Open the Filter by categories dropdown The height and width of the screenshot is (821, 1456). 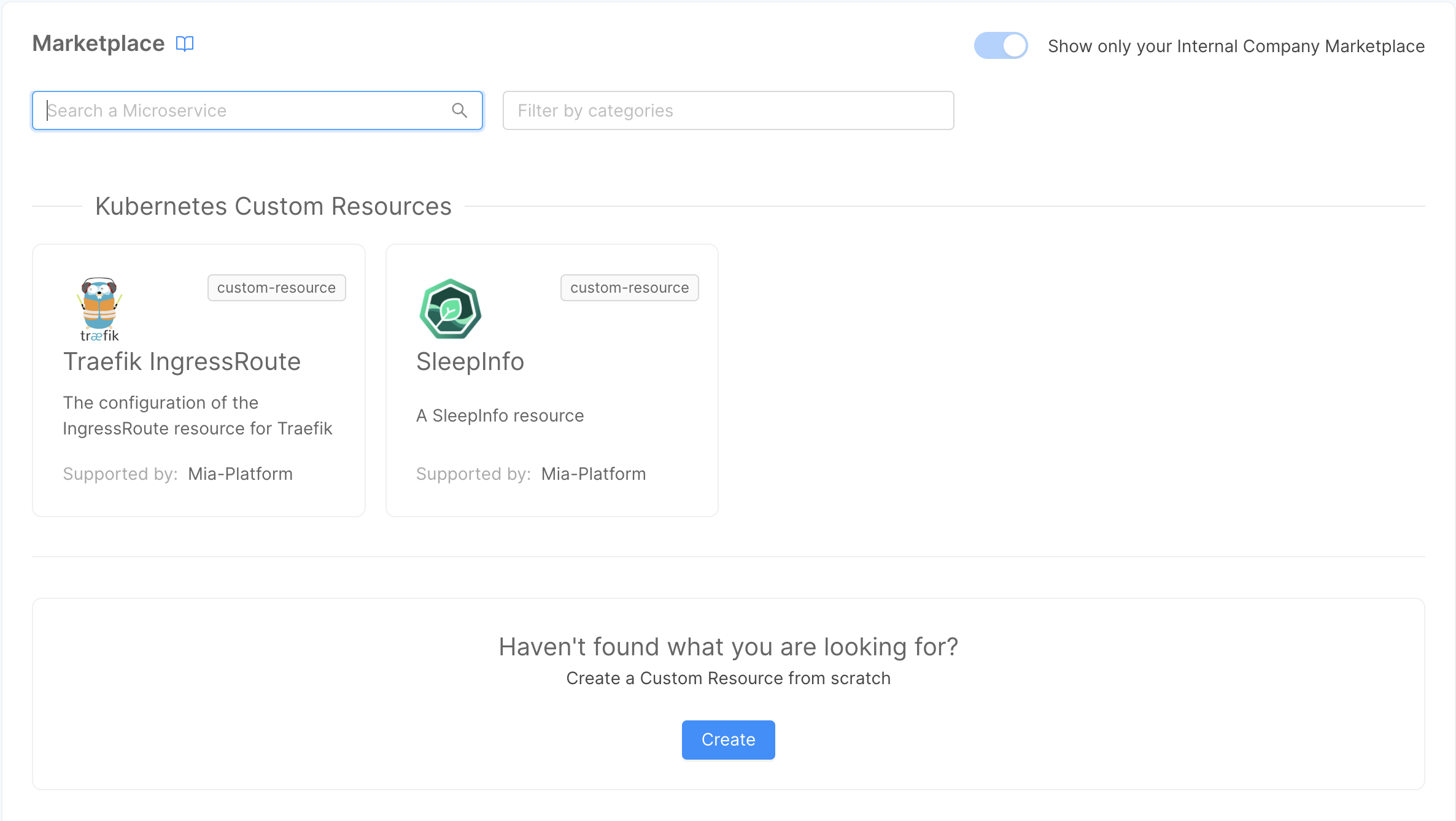pos(728,110)
